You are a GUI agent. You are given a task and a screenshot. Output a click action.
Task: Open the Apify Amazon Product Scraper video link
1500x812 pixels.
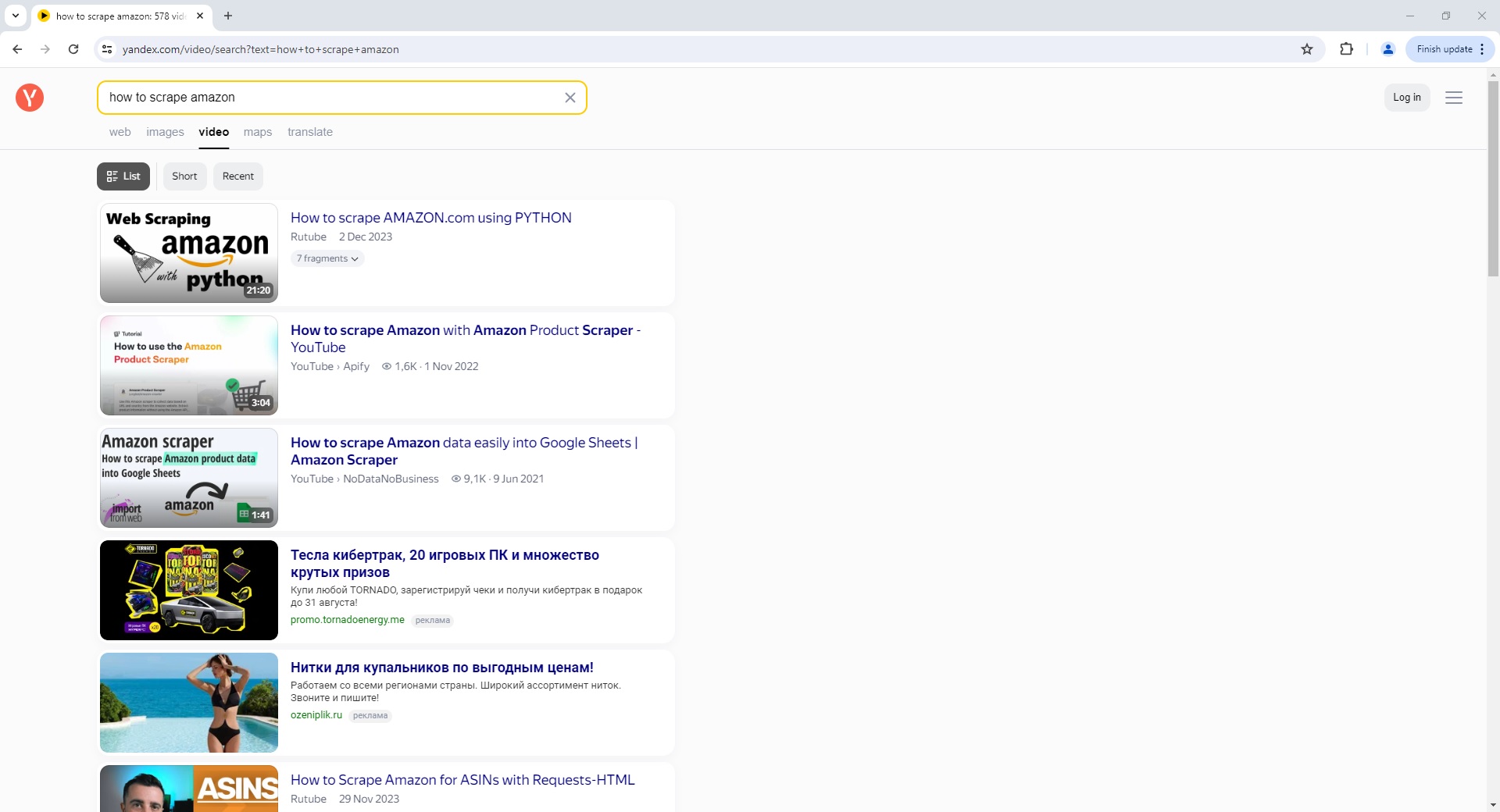point(465,339)
